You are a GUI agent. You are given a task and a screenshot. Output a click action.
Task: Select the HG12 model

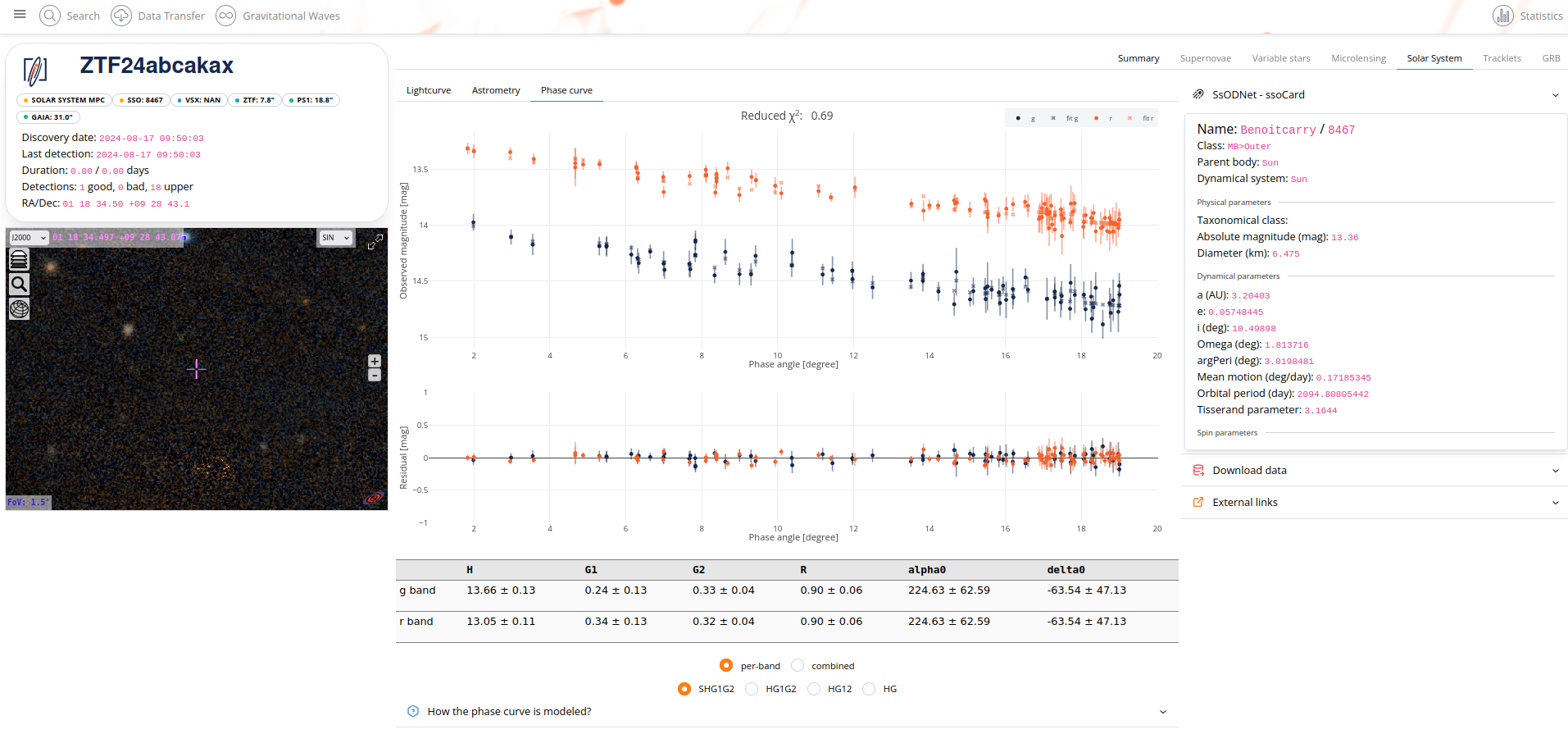[x=814, y=689]
